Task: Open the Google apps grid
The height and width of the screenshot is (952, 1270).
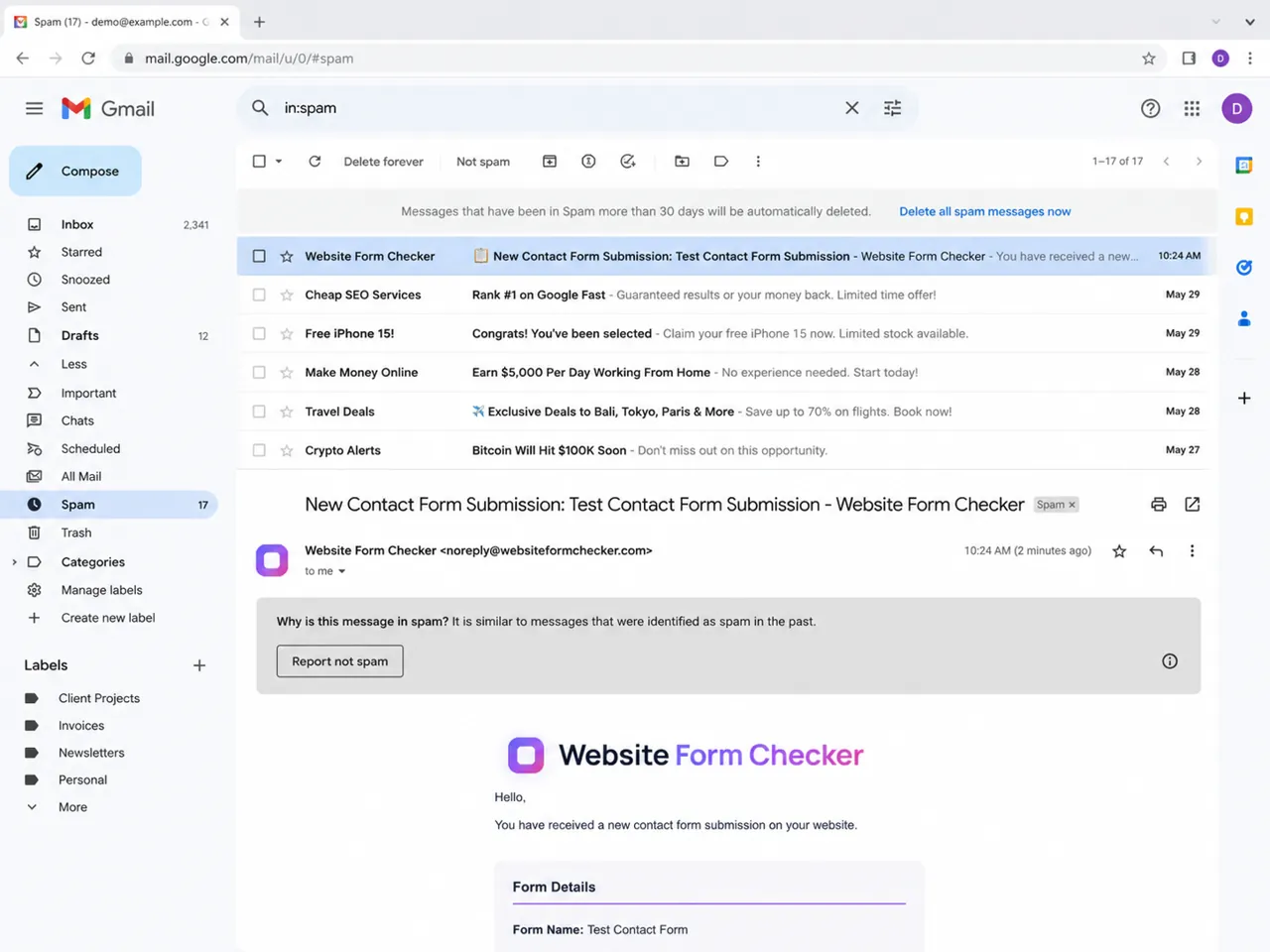Action: pos(1192,109)
